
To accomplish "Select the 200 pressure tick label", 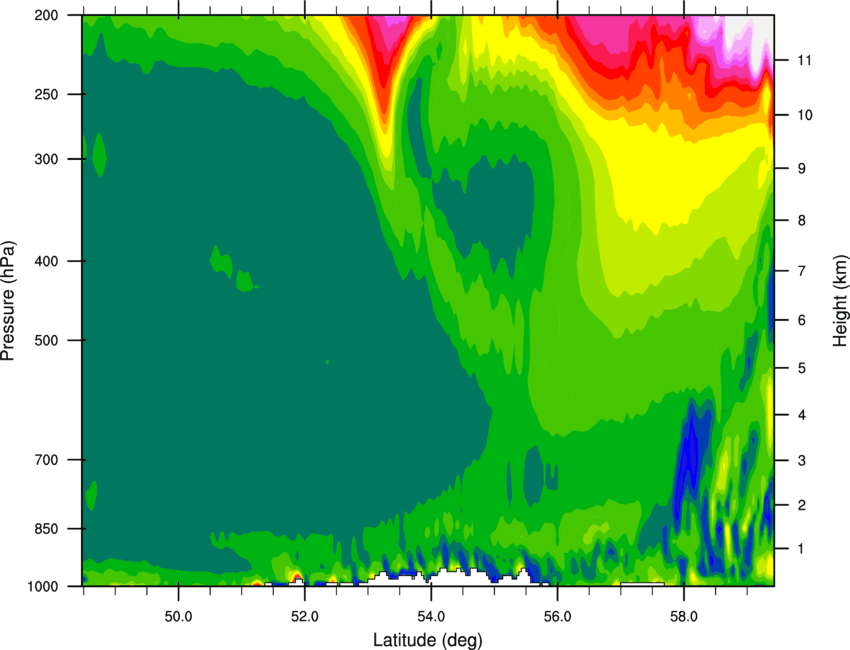I will [46, 16].
